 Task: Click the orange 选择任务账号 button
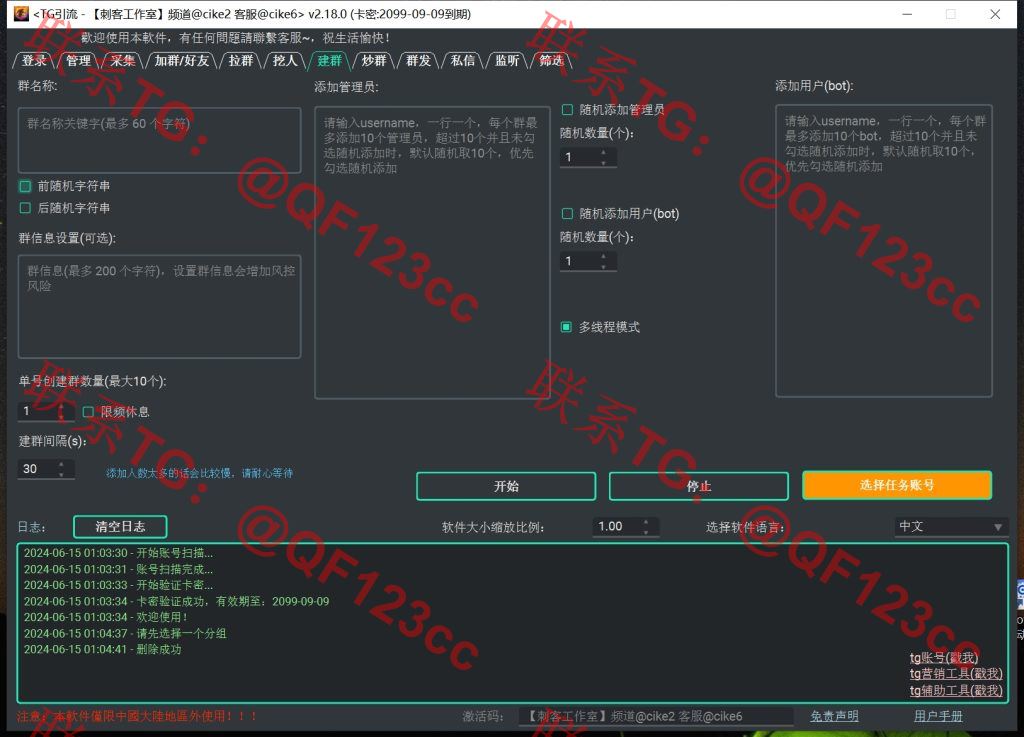[x=897, y=485]
